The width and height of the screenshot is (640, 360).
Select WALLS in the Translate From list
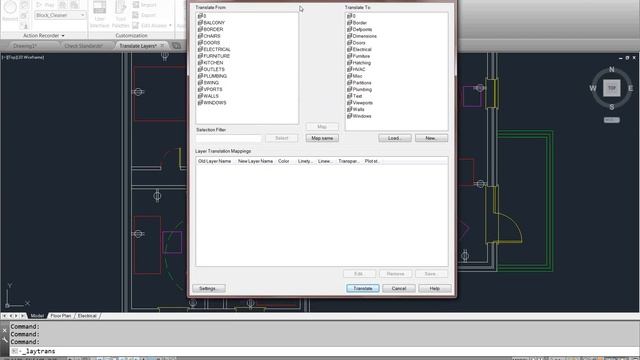pyautogui.click(x=208, y=96)
